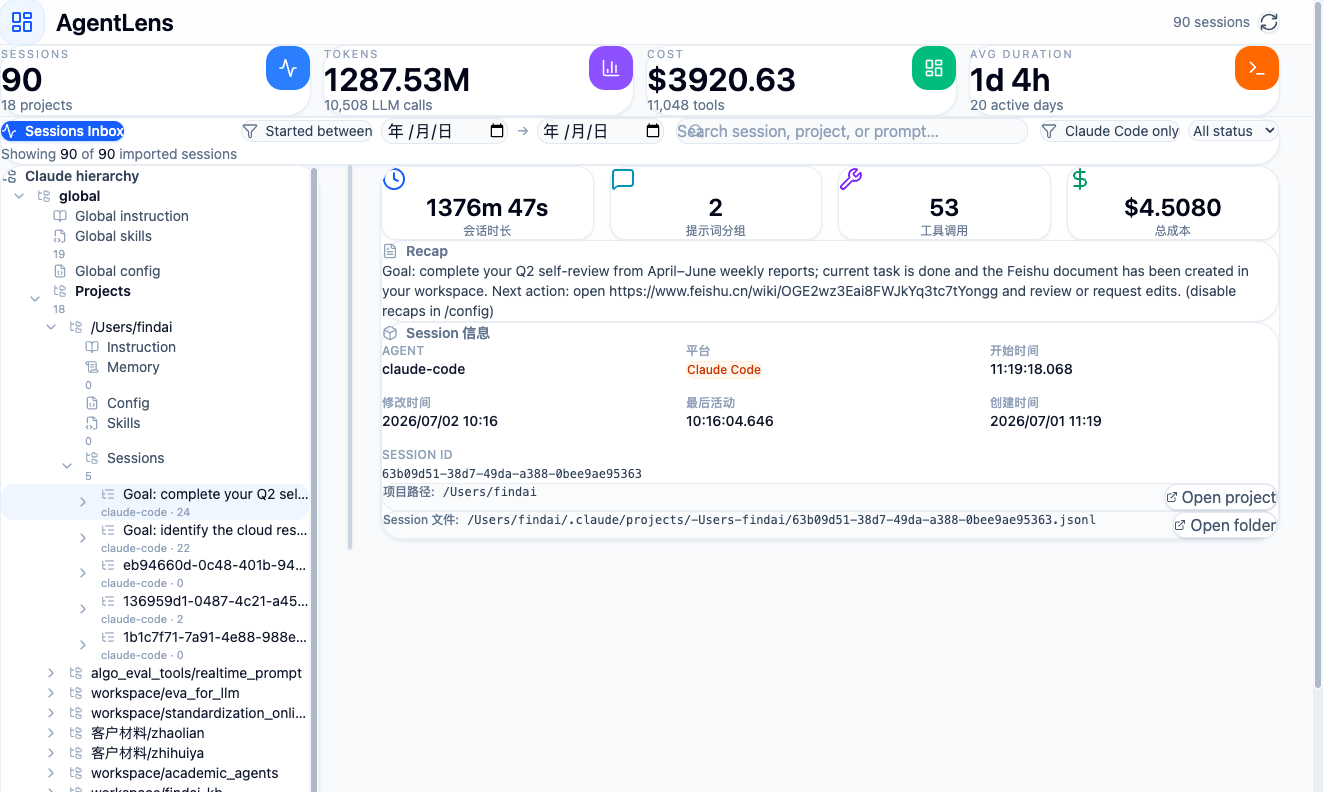Screen dimensions: 1323x792
Task: Click the Global instruction book icon
Action: (60, 216)
